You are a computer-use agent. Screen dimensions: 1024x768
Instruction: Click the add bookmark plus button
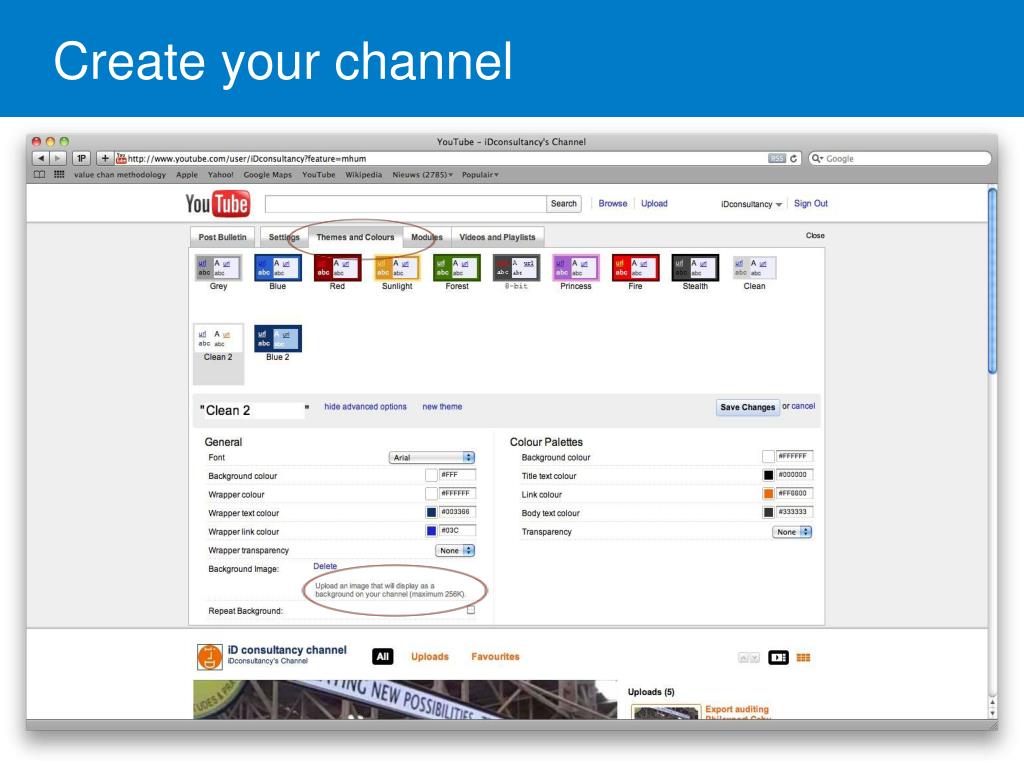pyautogui.click(x=104, y=158)
